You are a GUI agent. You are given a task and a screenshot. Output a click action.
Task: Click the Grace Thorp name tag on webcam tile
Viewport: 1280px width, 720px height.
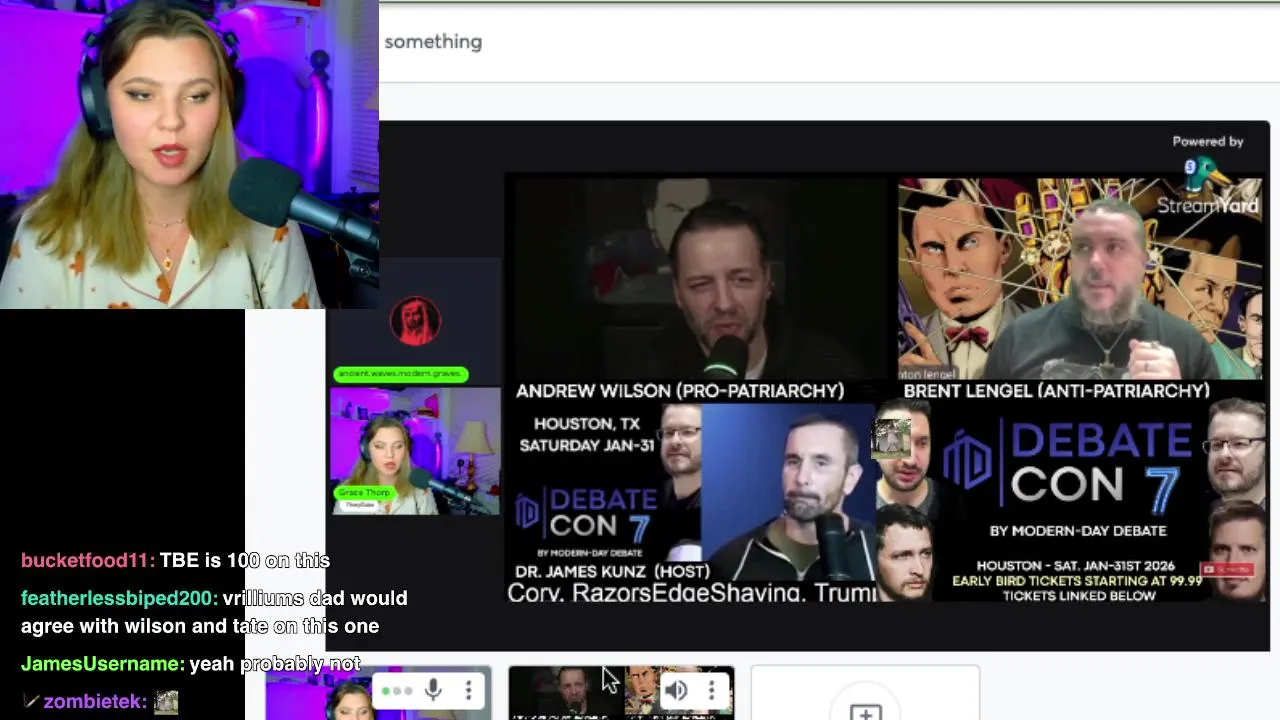click(363, 493)
